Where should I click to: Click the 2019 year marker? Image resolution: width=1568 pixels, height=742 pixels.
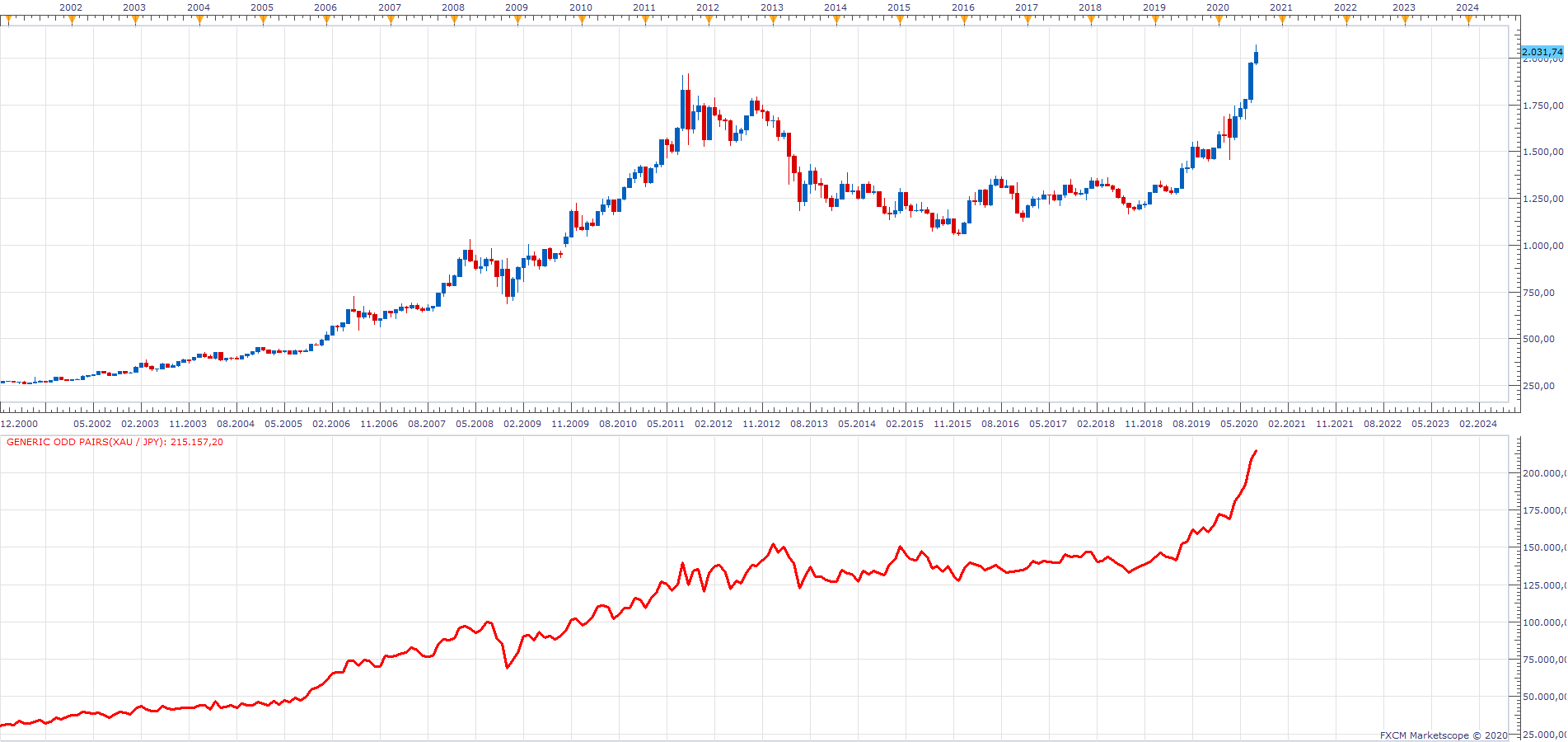[x=1154, y=7]
